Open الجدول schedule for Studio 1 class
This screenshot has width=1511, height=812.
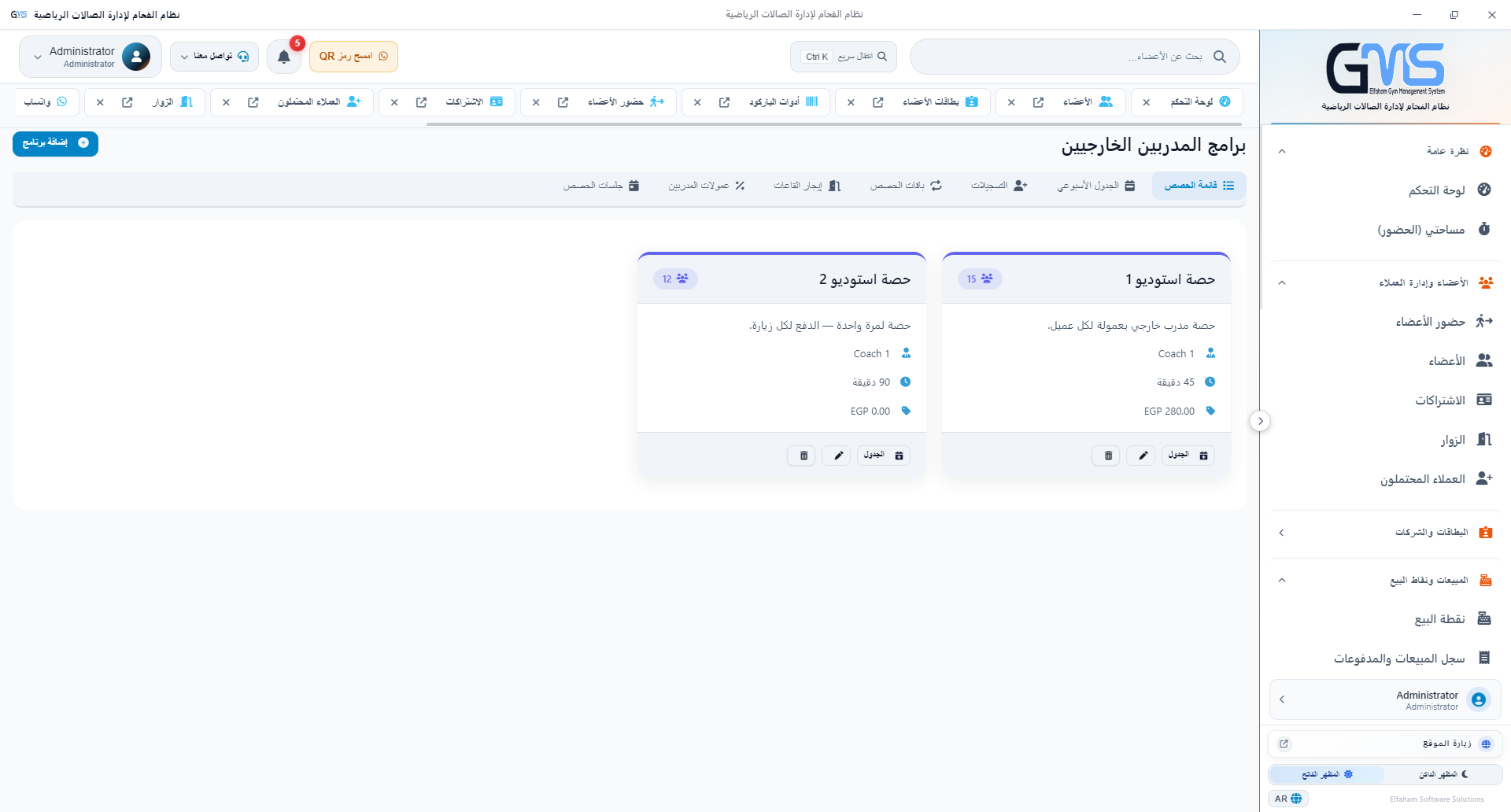[x=1188, y=456]
